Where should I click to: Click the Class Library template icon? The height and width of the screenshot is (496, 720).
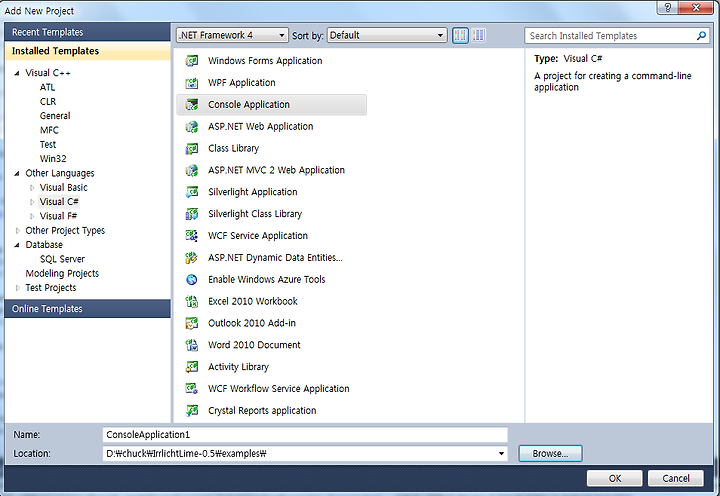pos(191,148)
